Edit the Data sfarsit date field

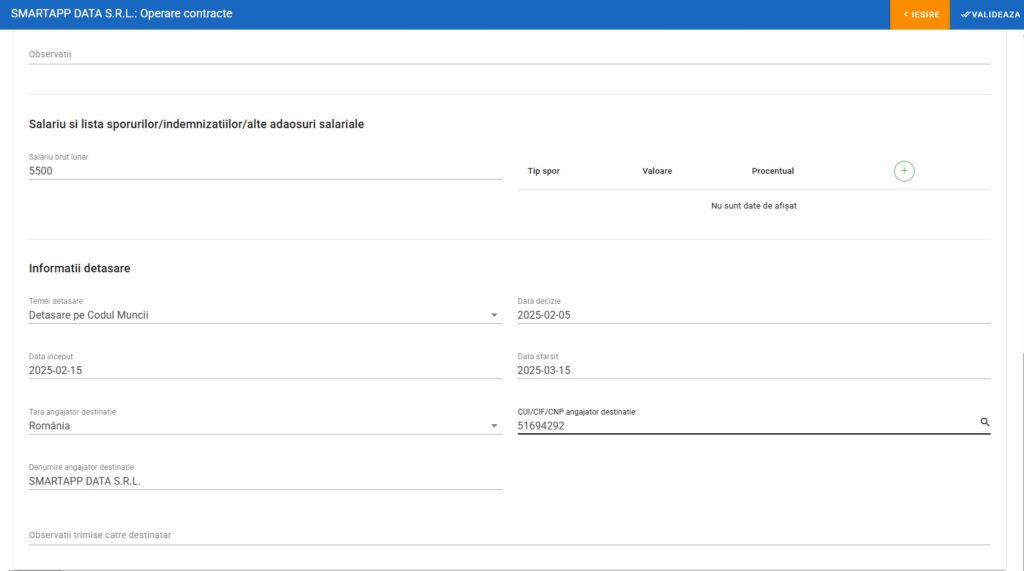[753, 370]
